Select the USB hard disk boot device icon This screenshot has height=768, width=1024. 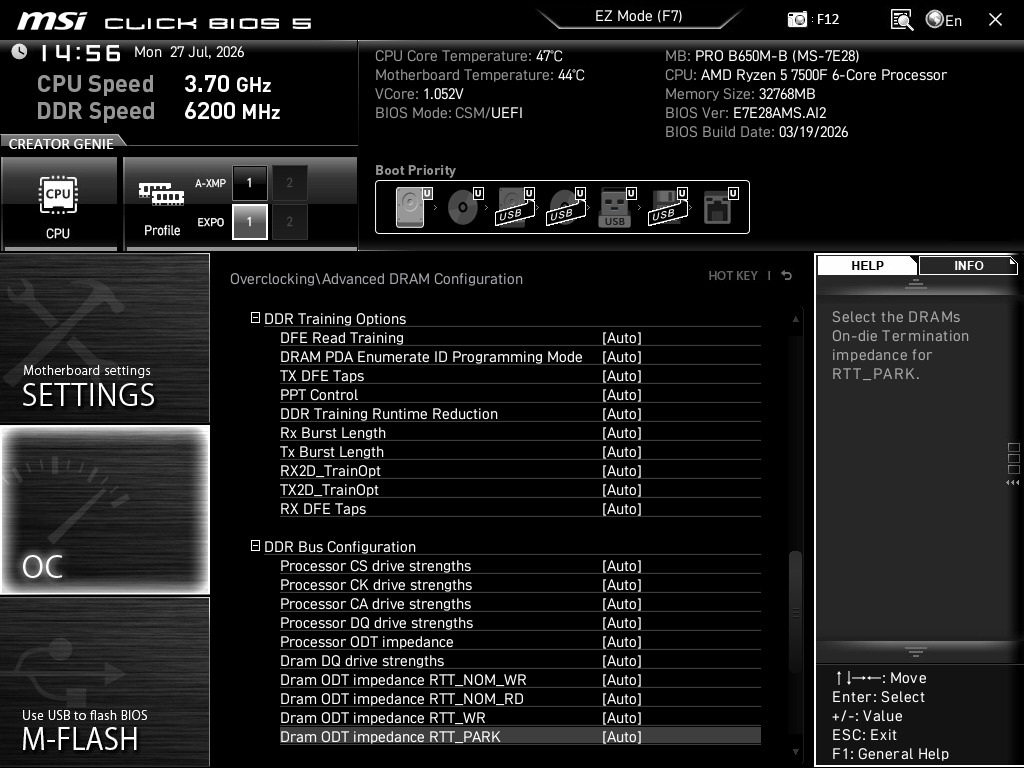[x=515, y=207]
